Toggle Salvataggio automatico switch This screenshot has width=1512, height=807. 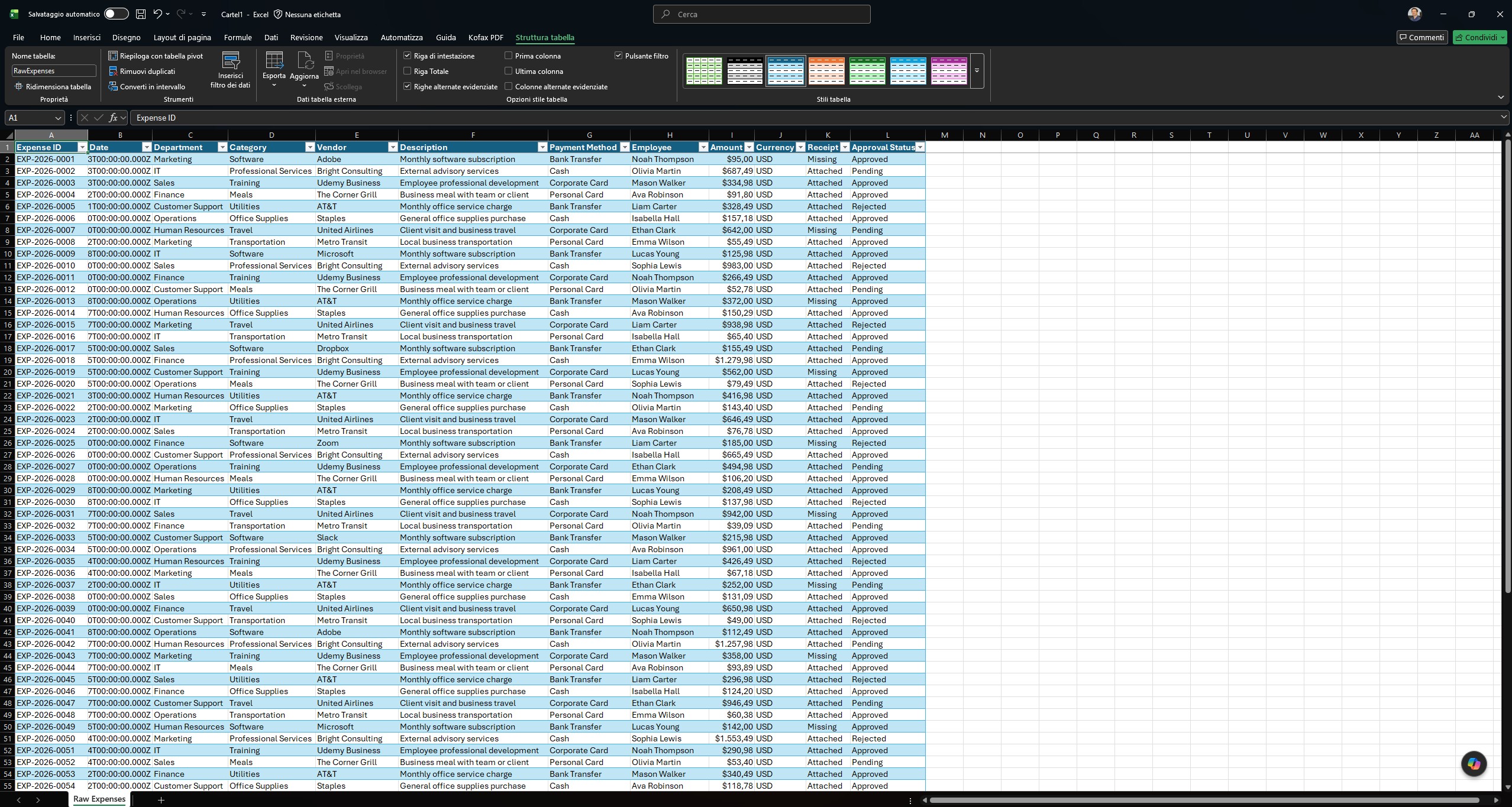[116, 14]
